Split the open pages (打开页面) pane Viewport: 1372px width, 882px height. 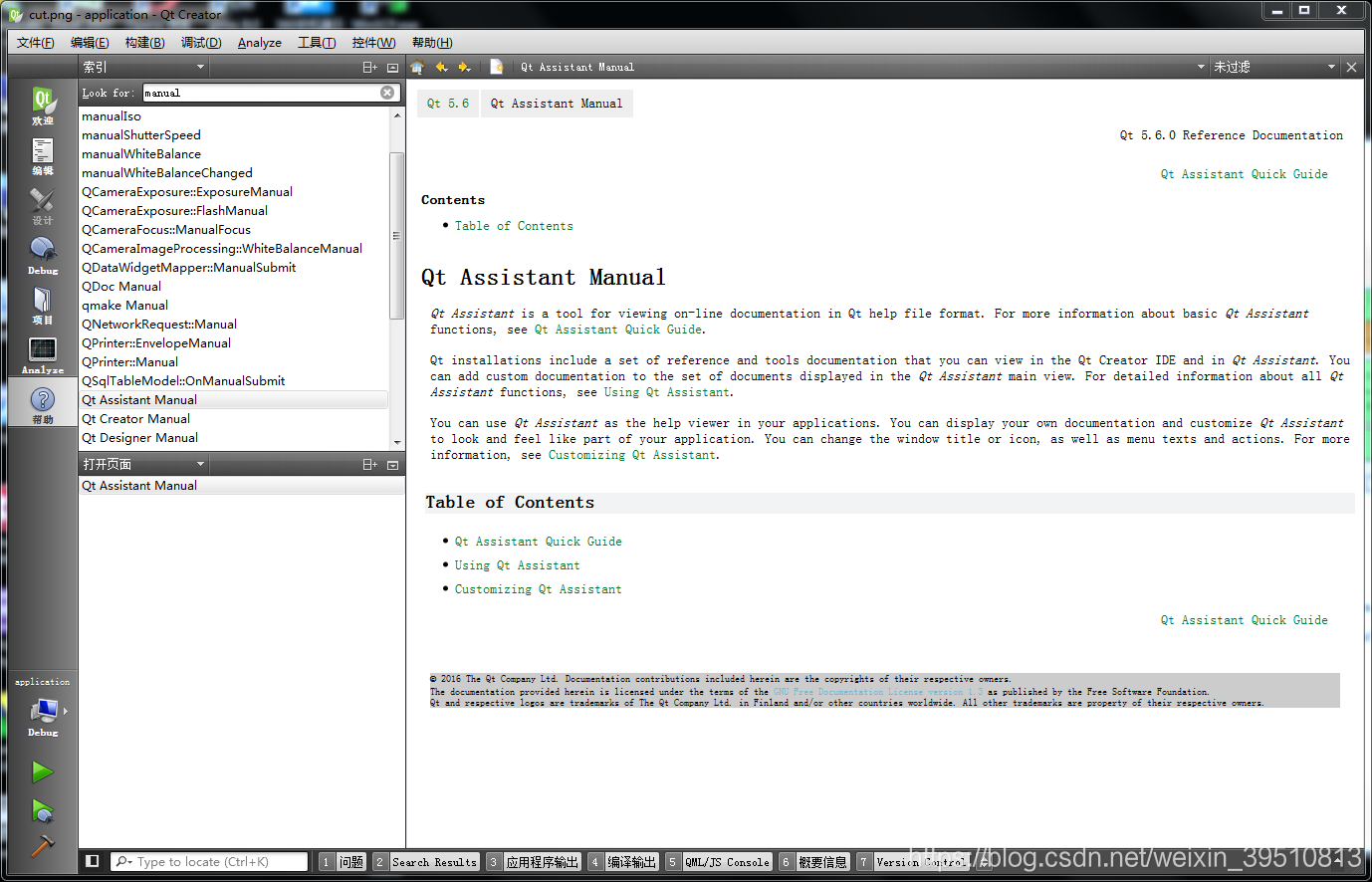(x=369, y=464)
